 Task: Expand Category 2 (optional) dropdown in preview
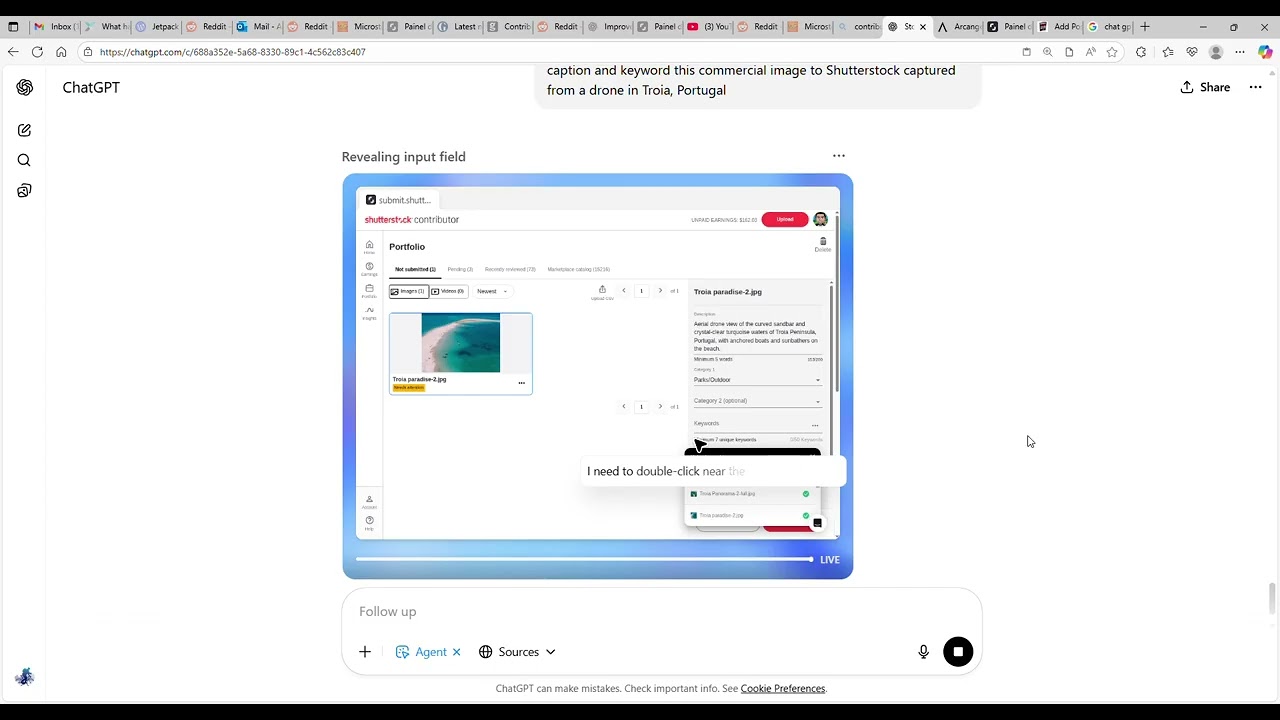[757, 401]
